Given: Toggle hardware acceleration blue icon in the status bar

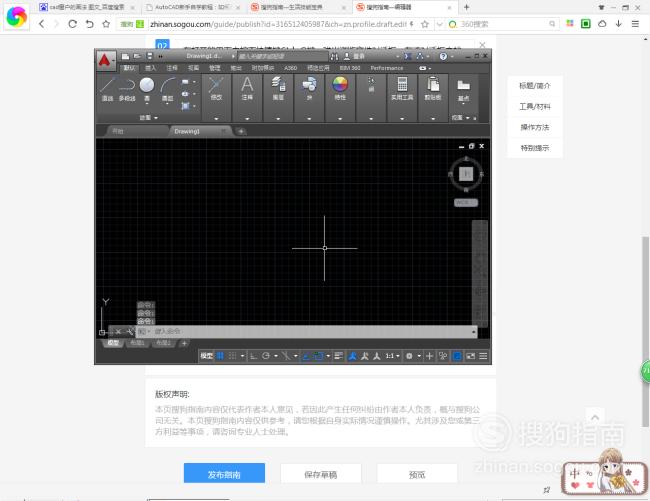Looking at the screenshot, I should tap(457, 356).
